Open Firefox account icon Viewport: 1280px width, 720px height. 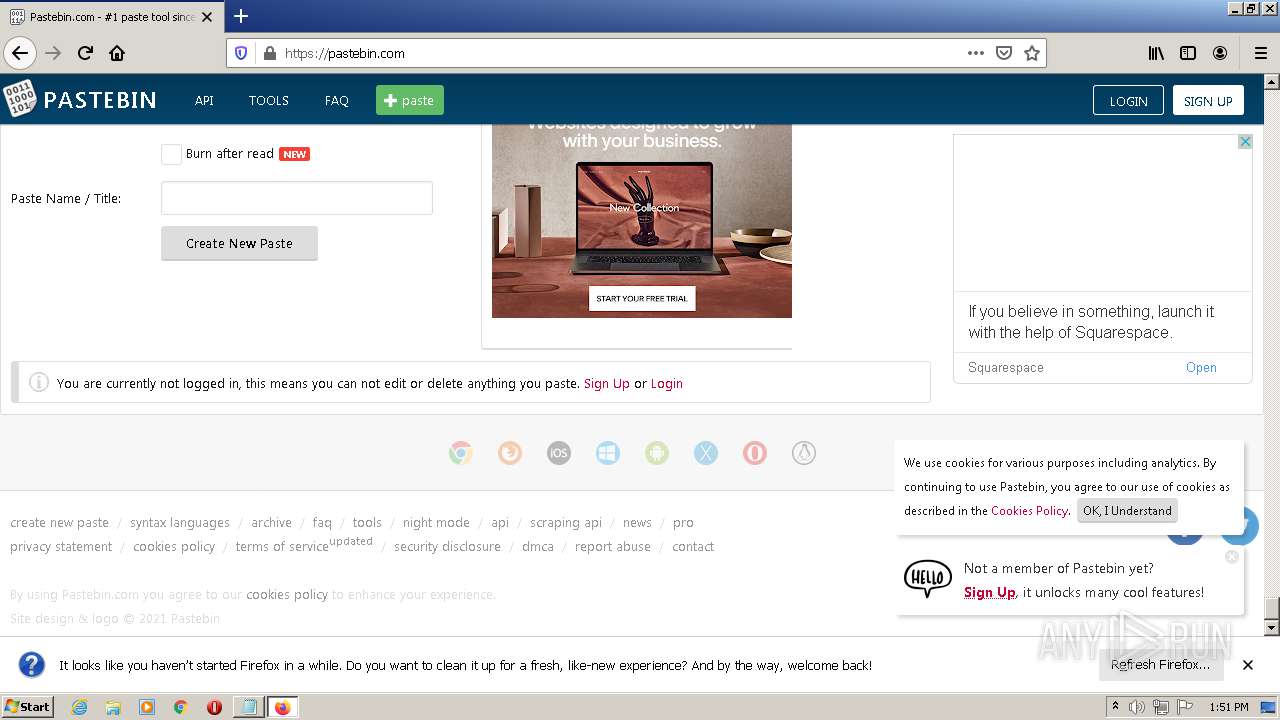click(x=1220, y=53)
